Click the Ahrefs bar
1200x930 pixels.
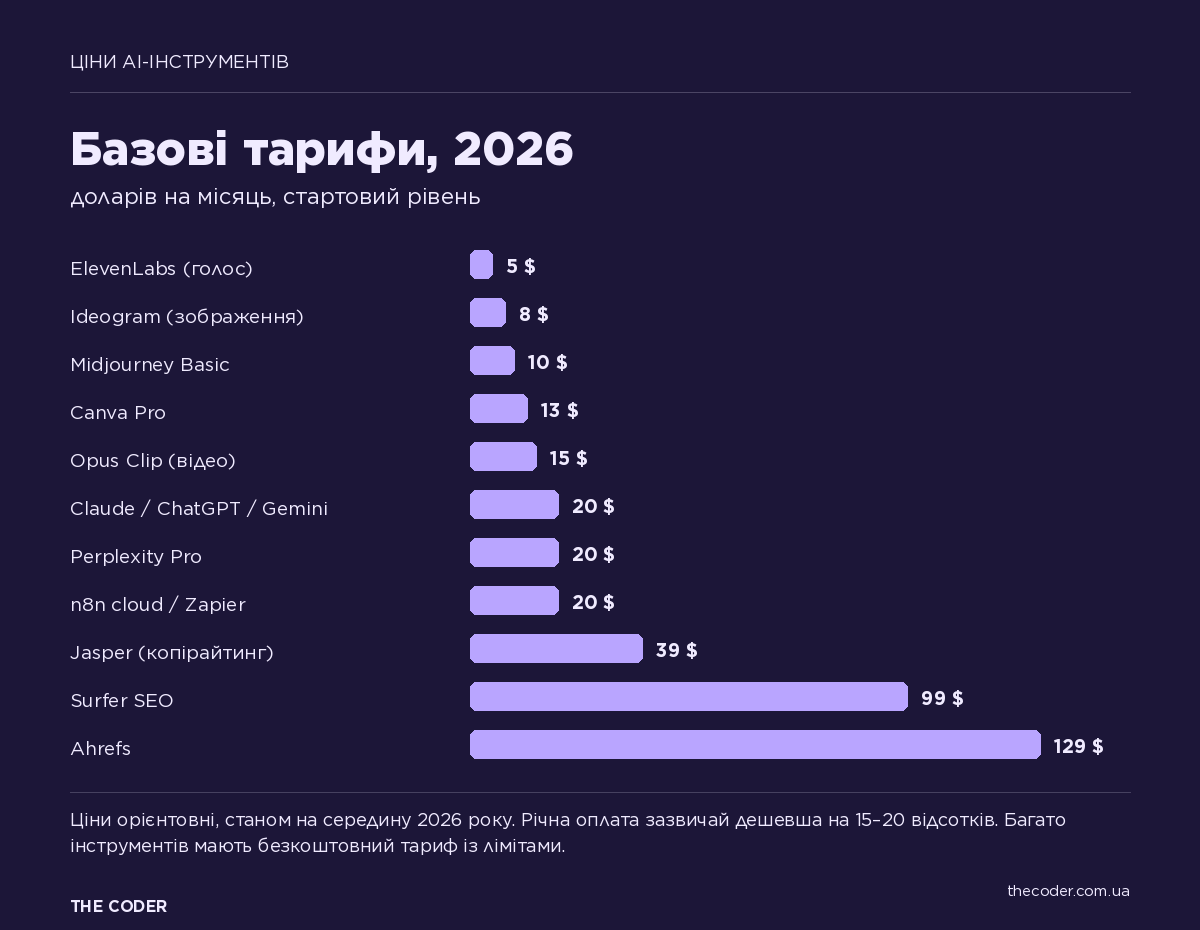pyautogui.click(x=755, y=745)
